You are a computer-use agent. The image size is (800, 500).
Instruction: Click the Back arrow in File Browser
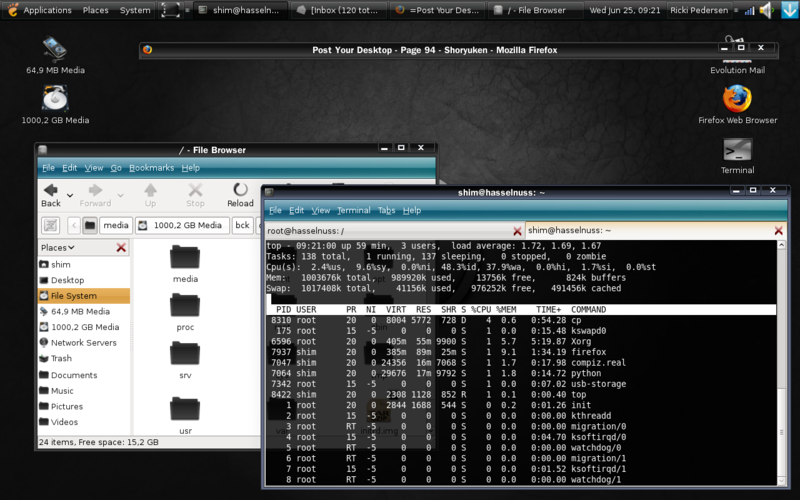51,195
